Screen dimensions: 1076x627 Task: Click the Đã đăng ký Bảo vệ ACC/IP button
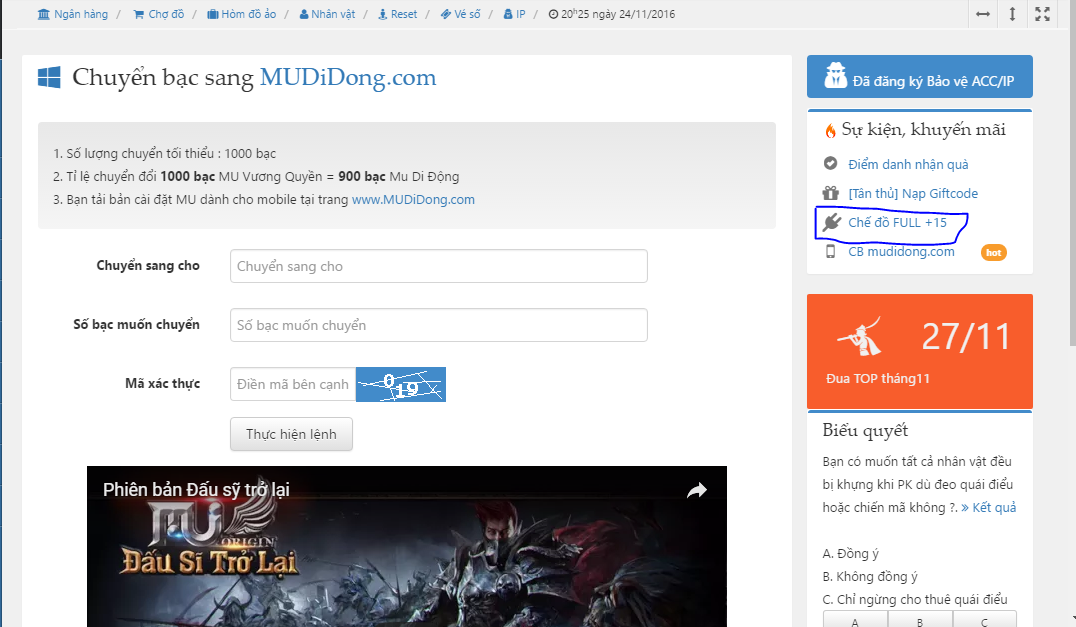click(919, 77)
